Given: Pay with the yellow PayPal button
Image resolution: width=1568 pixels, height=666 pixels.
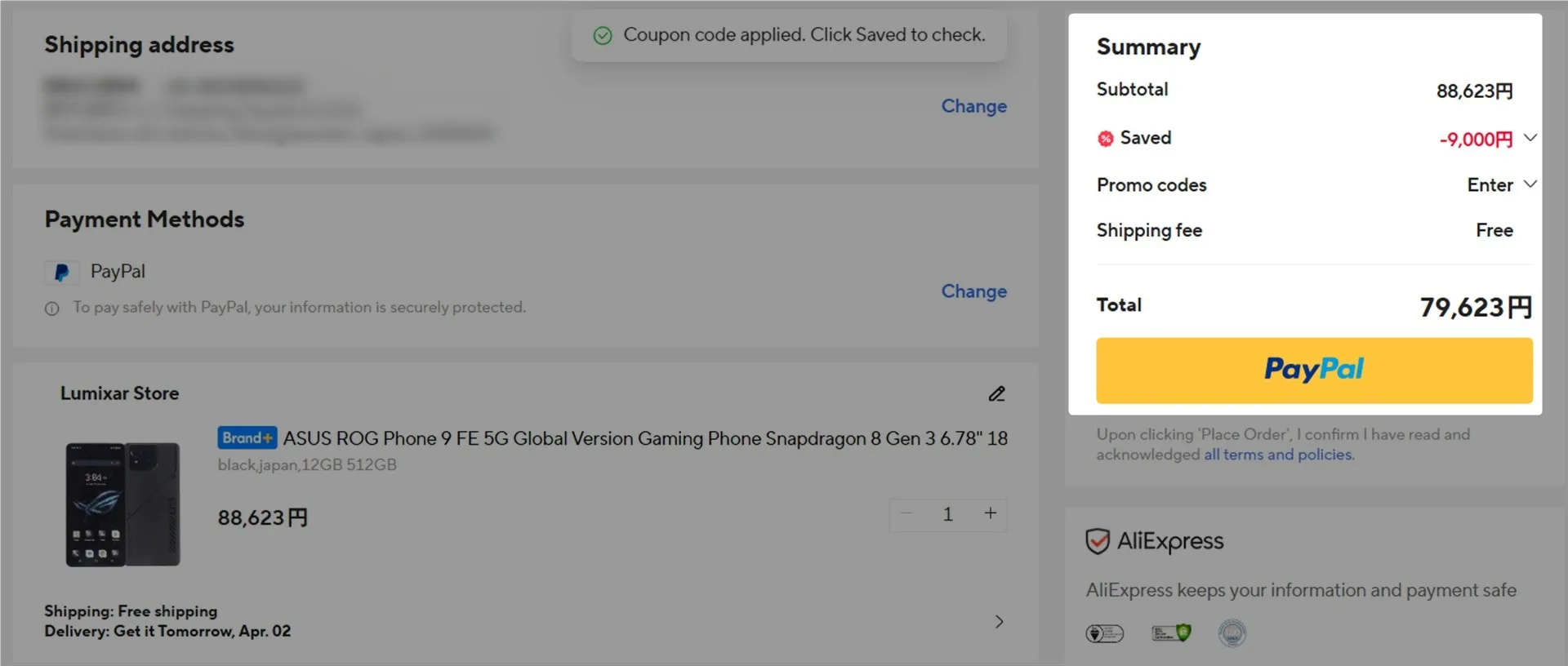Looking at the screenshot, I should click(x=1313, y=371).
